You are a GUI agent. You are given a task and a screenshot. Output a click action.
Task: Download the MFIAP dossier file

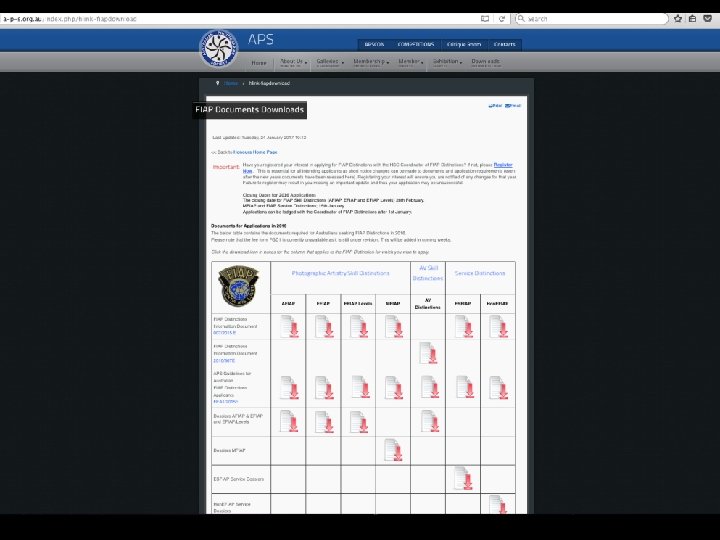(394, 450)
